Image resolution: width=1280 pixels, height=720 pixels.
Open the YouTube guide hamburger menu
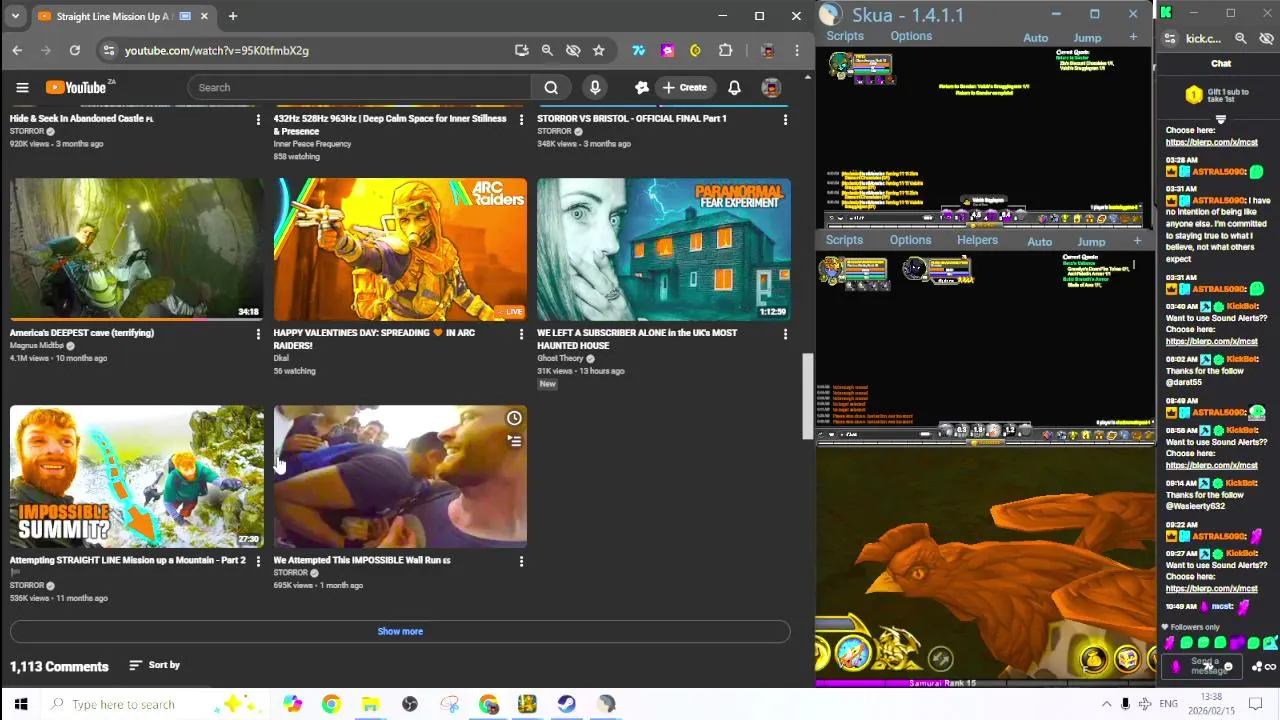click(x=22, y=88)
